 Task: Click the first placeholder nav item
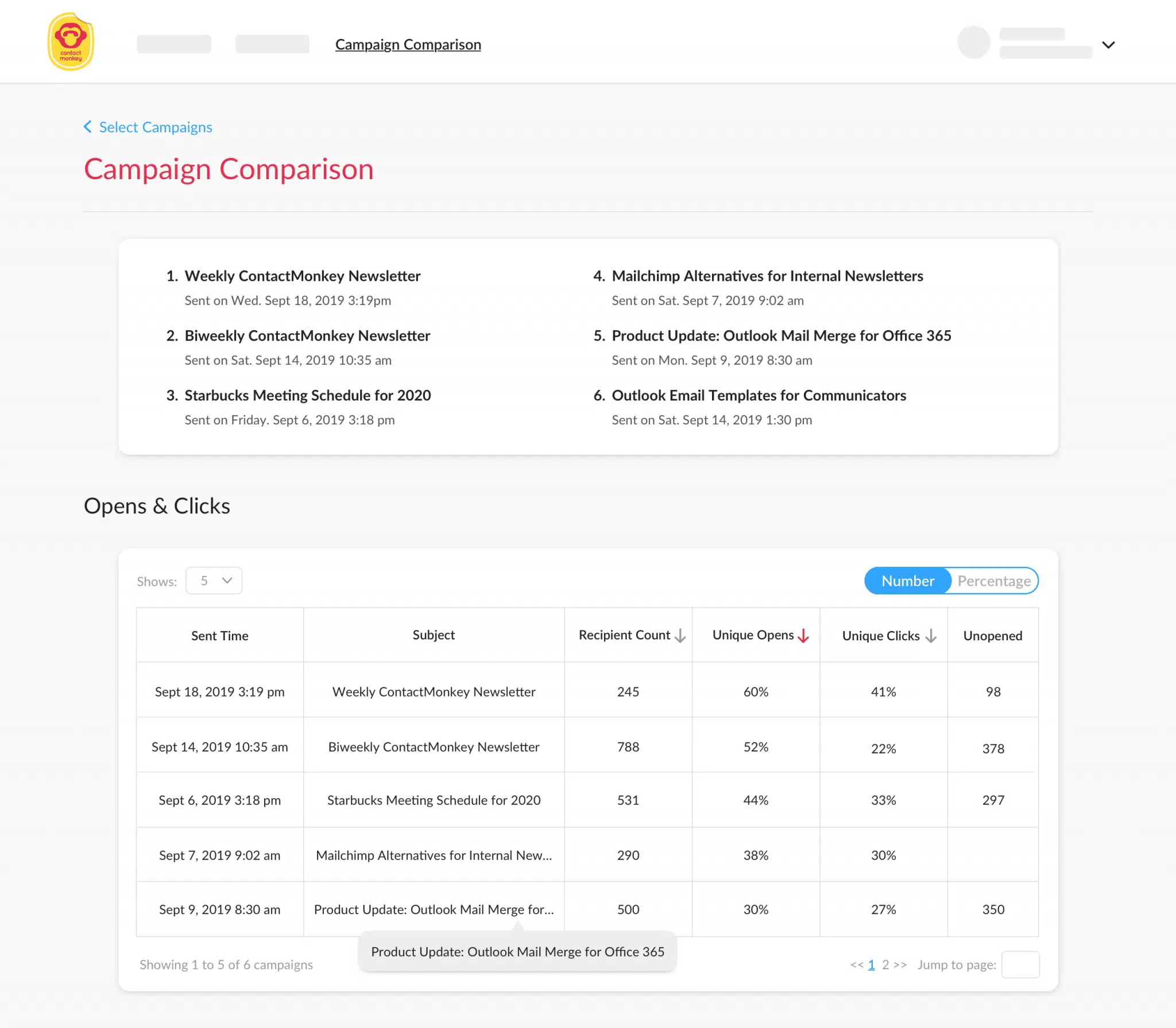tap(174, 44)
